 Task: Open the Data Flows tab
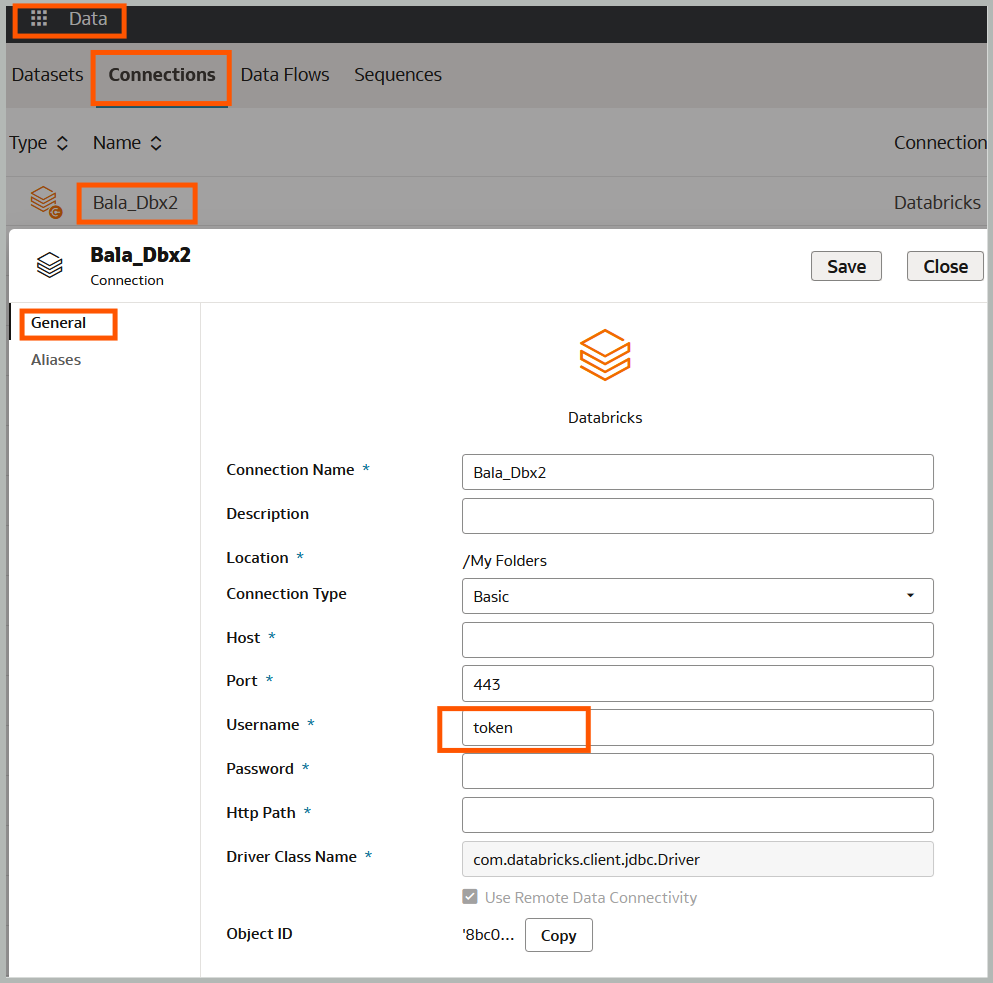pyautogui.click(x=285, y=75)
